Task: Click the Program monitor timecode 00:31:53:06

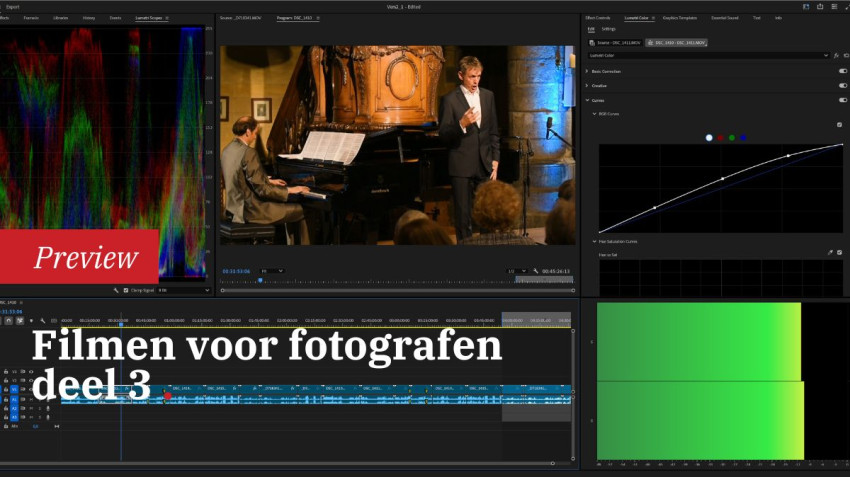Action: [x=236, y=271]
